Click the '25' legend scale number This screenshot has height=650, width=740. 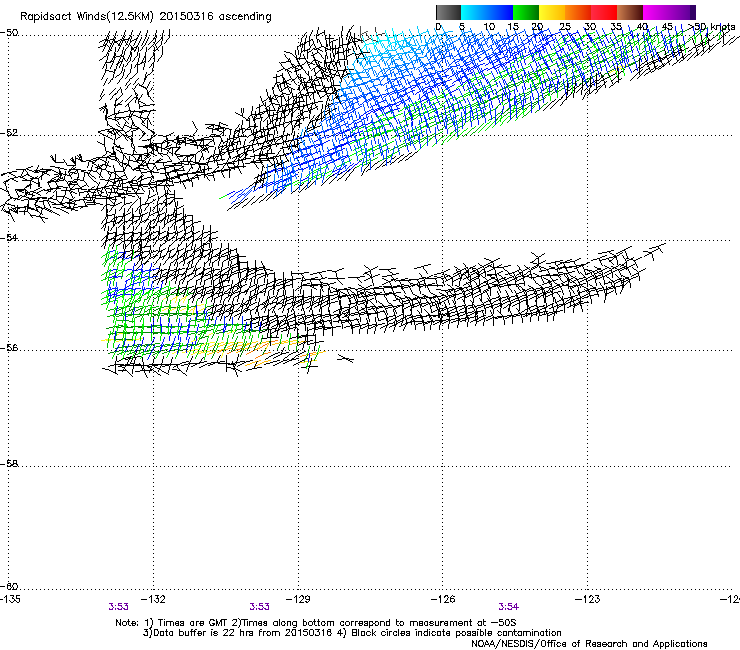(565, 27)
